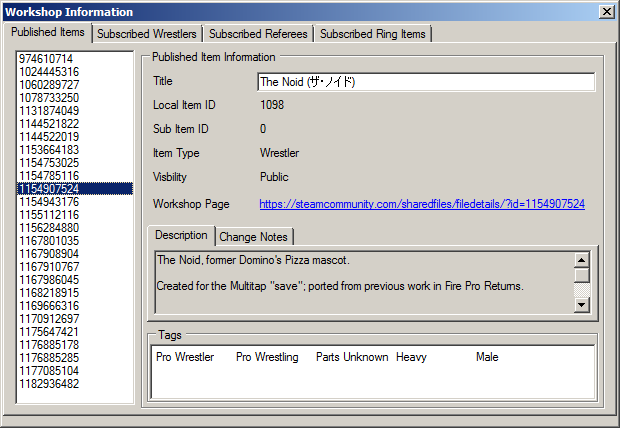The image size is (620, 428).
Task: Pick item 1167801035 from the list
Action: click(48, 241)
